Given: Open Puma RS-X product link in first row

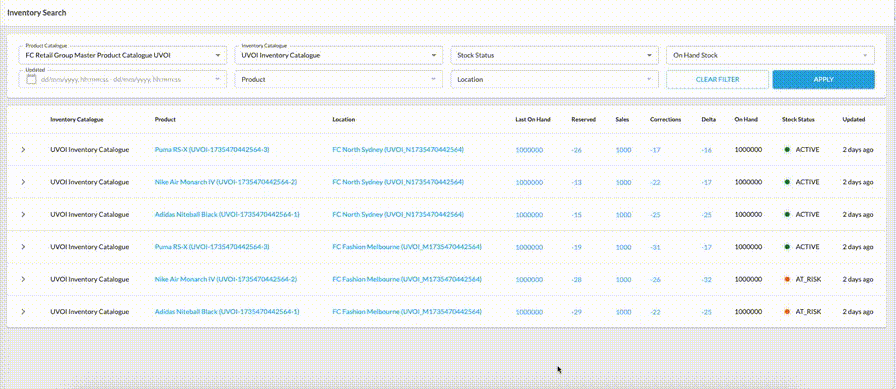Looking at the screenshot, I should pos(212,150).
